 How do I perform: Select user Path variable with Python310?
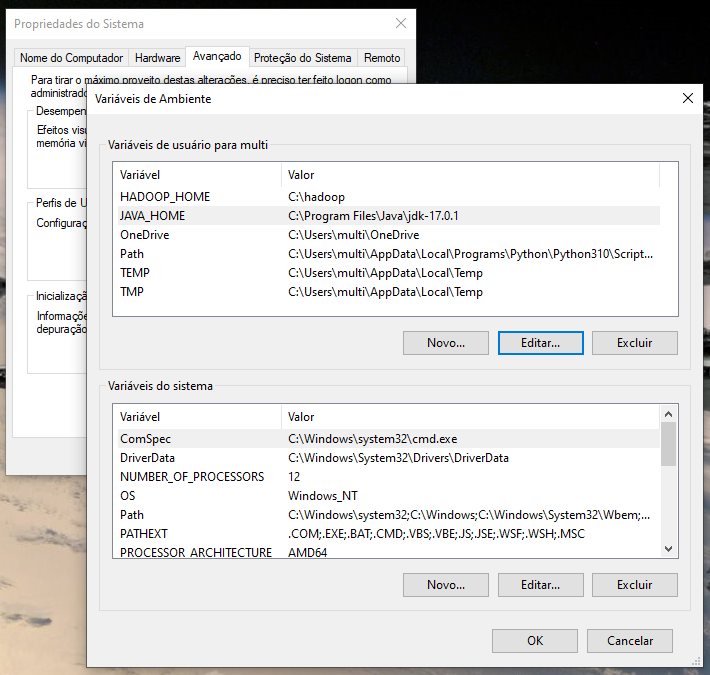(389, 254)
